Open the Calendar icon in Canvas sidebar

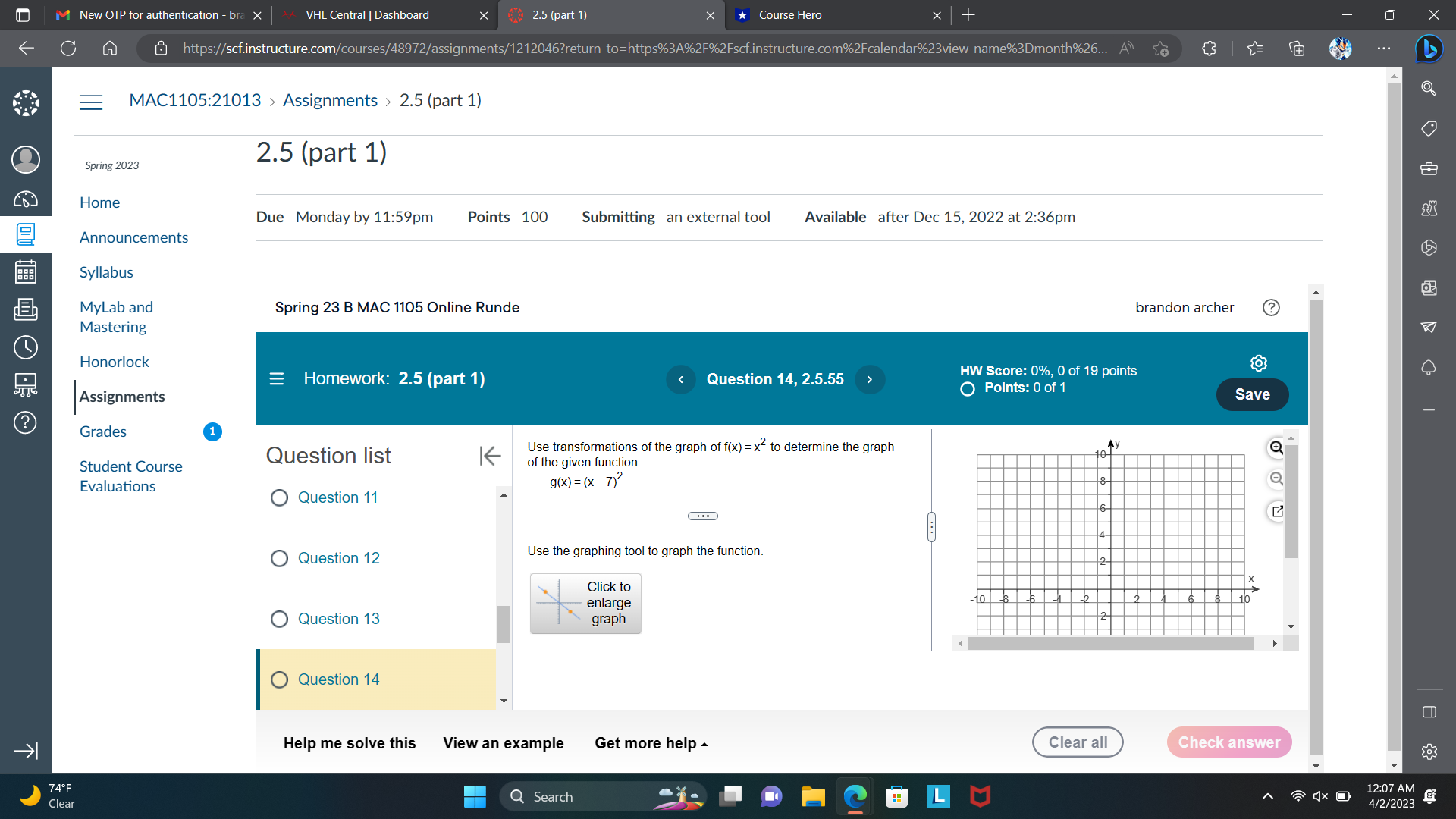(x=25, y=271)
